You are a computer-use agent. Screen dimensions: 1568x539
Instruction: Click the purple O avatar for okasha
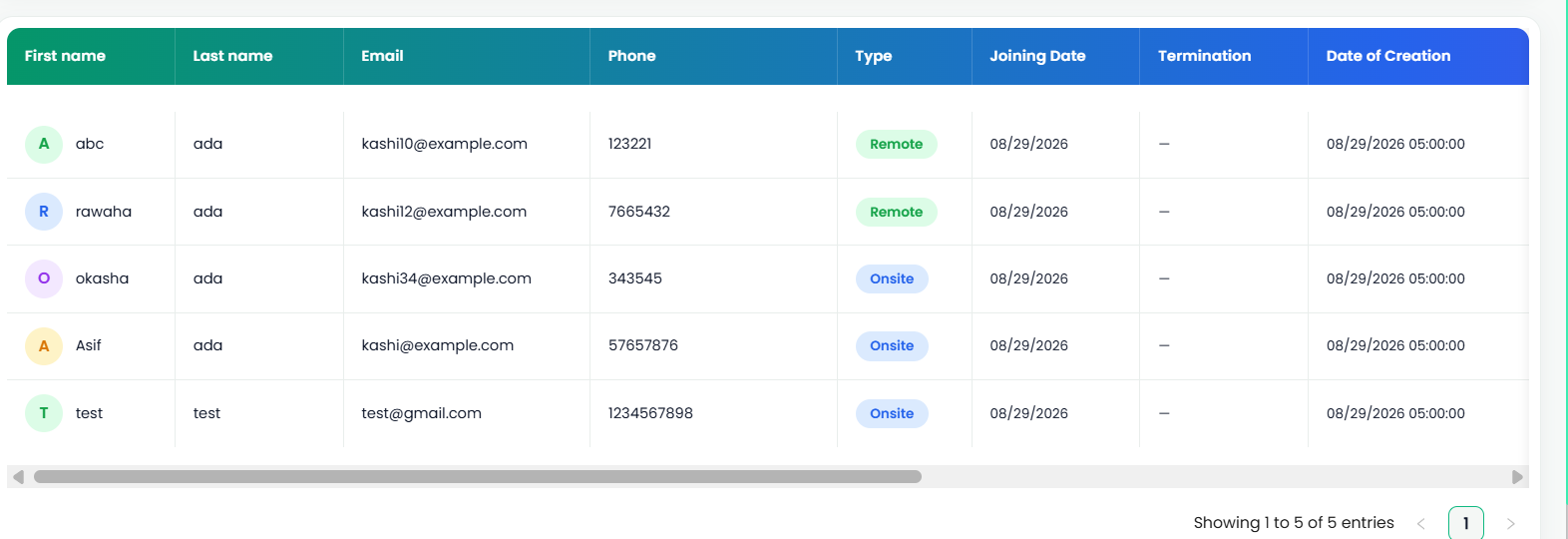point(44,278)
